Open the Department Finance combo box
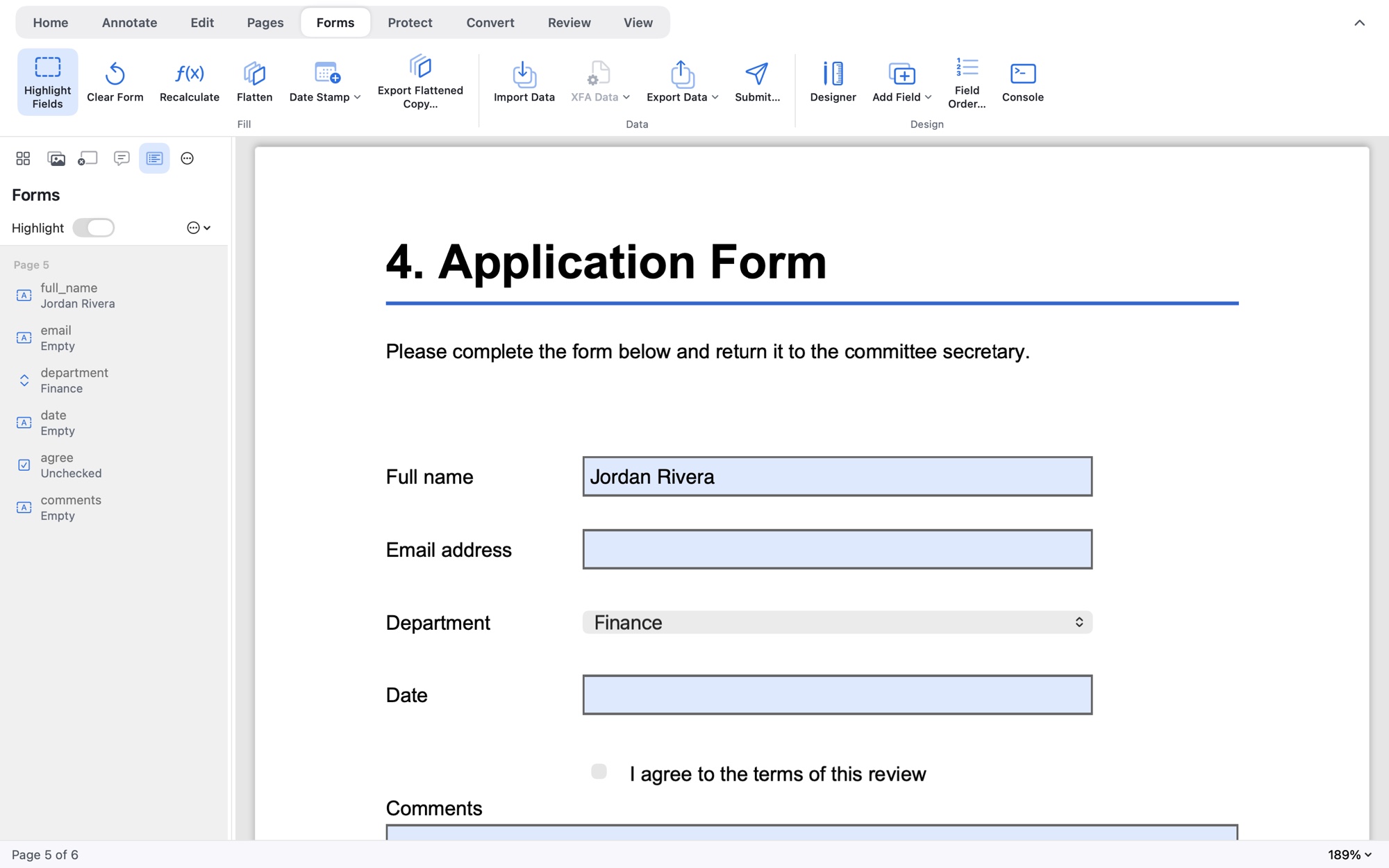This screenshot has height=868, width=1389. click(837, 622)
